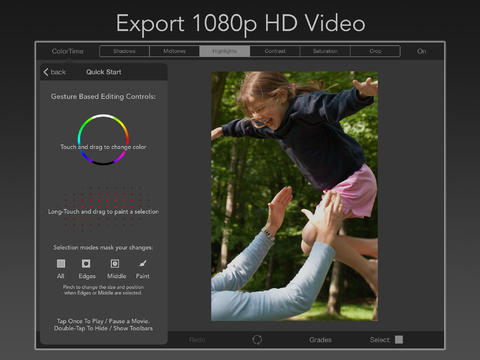Screen dimensions: 480x360
Task: Open the Saturation tab
Action: [325, 51]
